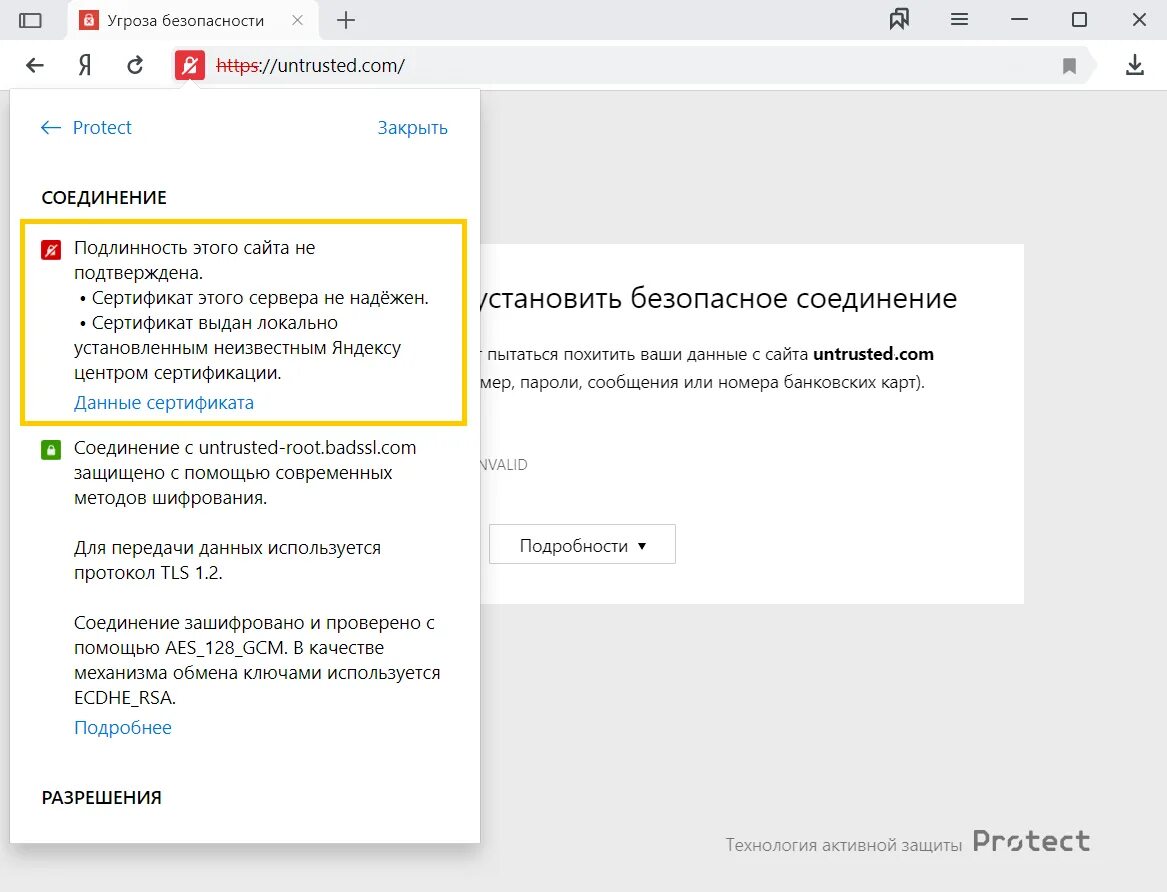
Task: Click text 'протокол TLS 1.2'
Action: point(148,573)
